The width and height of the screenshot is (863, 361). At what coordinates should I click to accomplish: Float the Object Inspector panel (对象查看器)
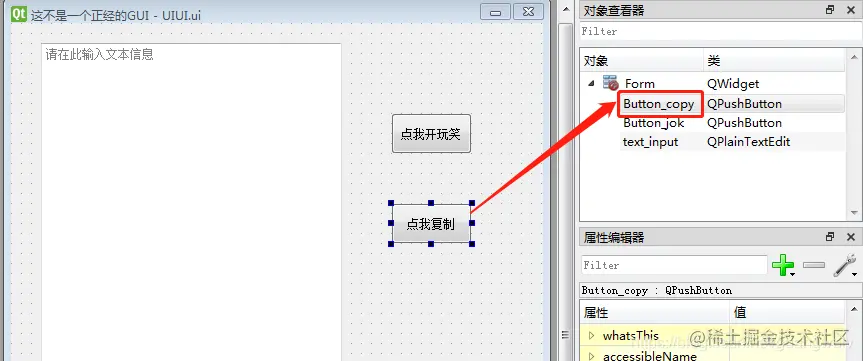pos(830,10)
